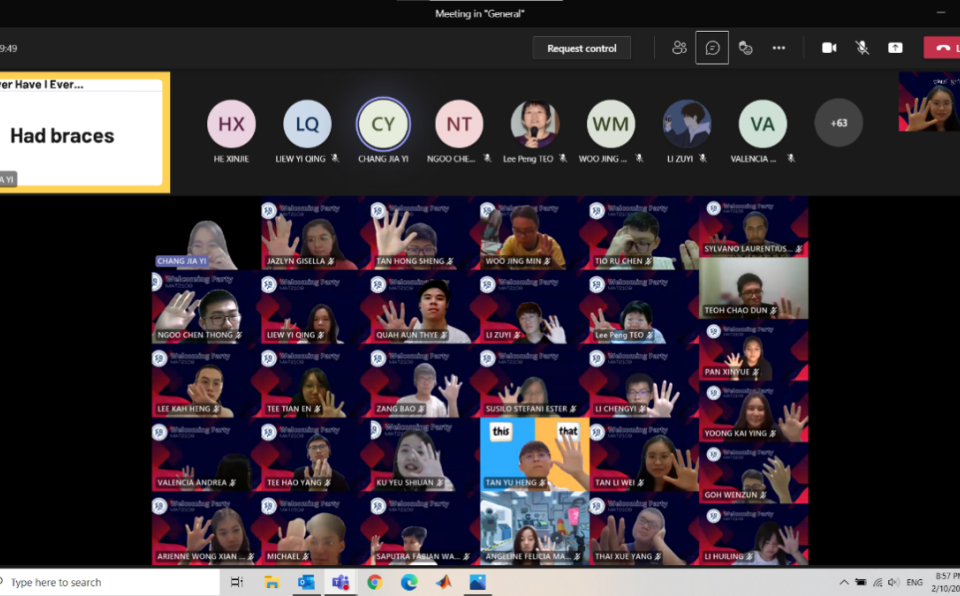
Task: Expand the +63 more participants list
Action: pyautogui.click(x=838, y=124)
